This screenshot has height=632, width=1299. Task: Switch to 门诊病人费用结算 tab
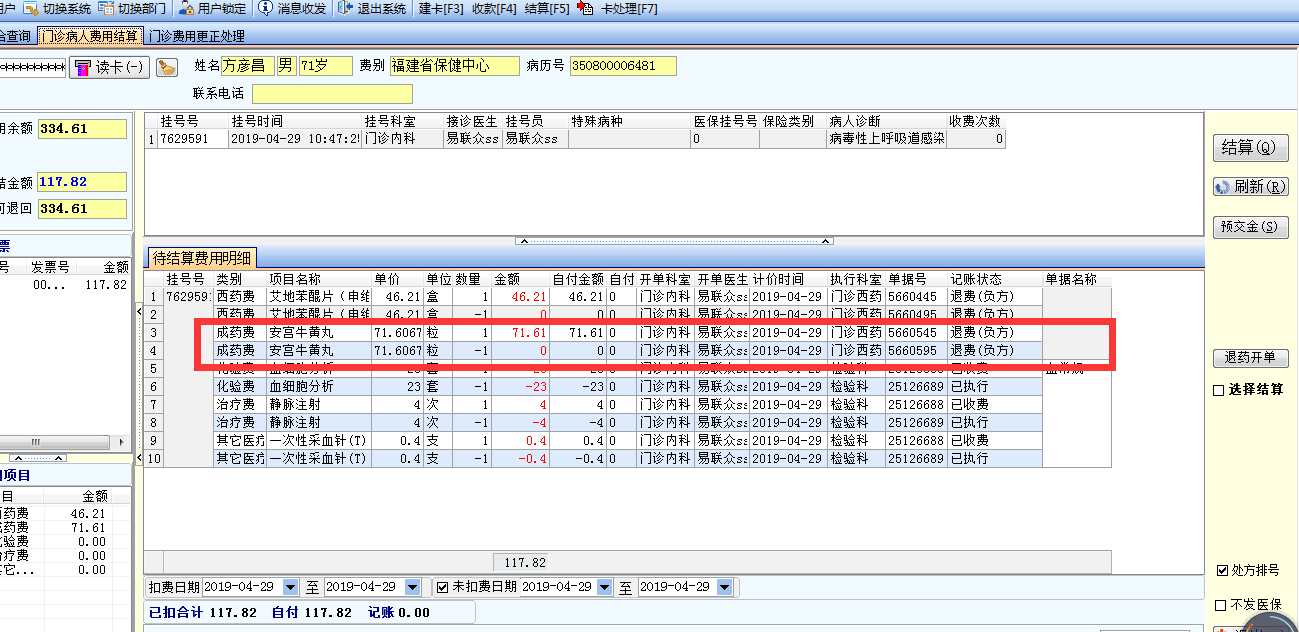(x=89, y=36)
